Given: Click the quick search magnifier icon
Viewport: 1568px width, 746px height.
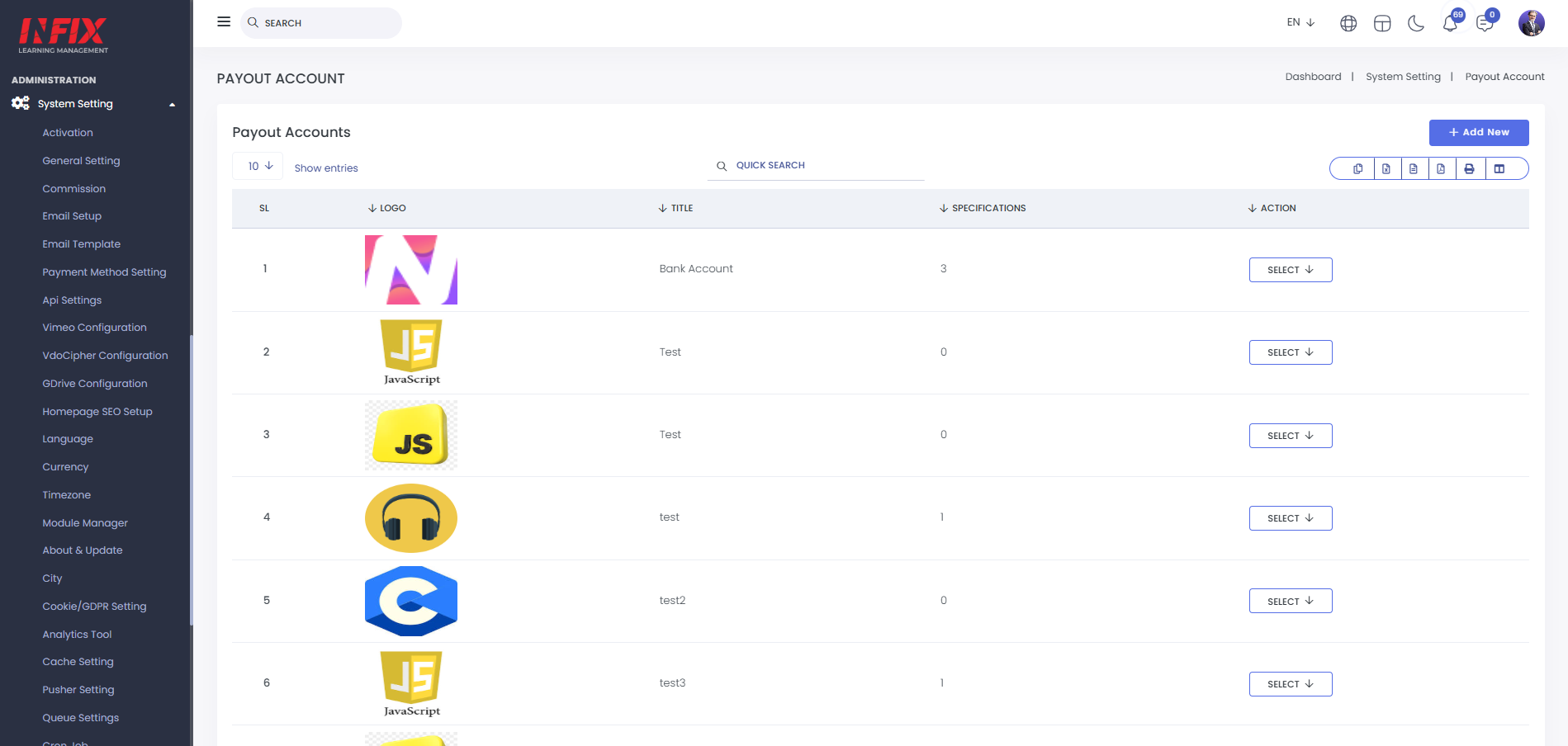Looking at the screenshot, I should tap(722, 166).
